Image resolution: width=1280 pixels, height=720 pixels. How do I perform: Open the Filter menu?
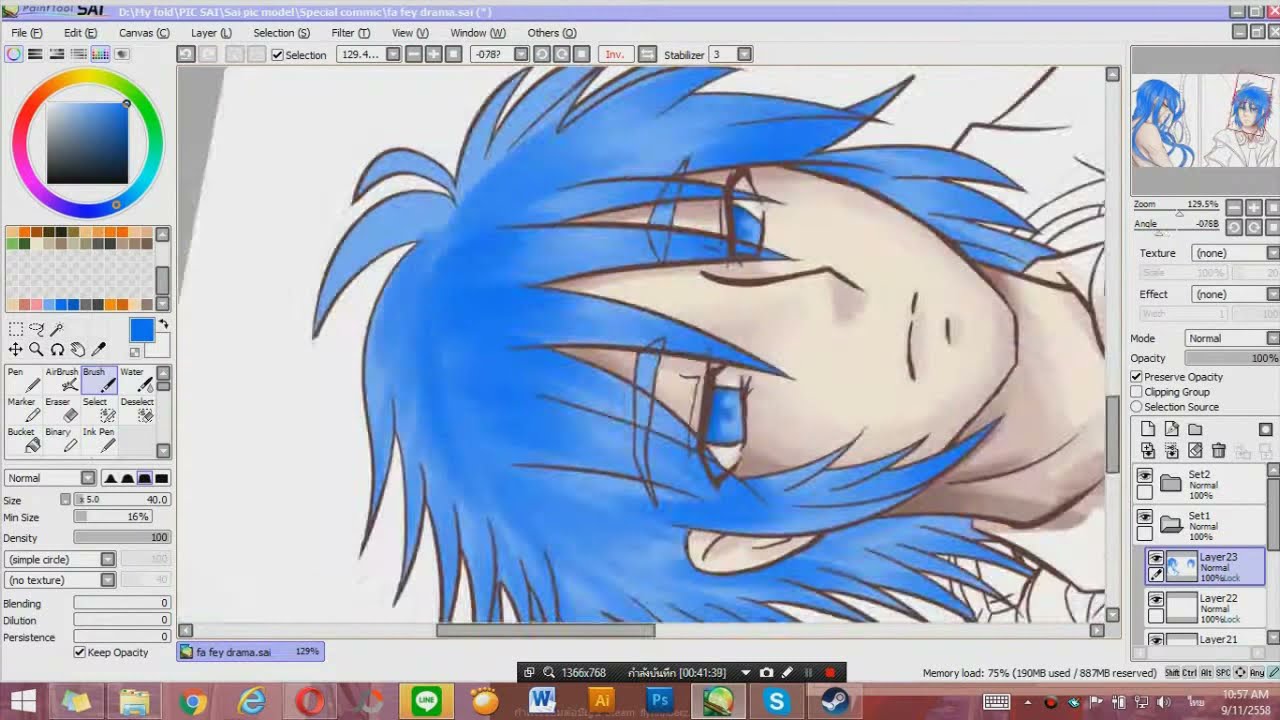coord(350,33)
